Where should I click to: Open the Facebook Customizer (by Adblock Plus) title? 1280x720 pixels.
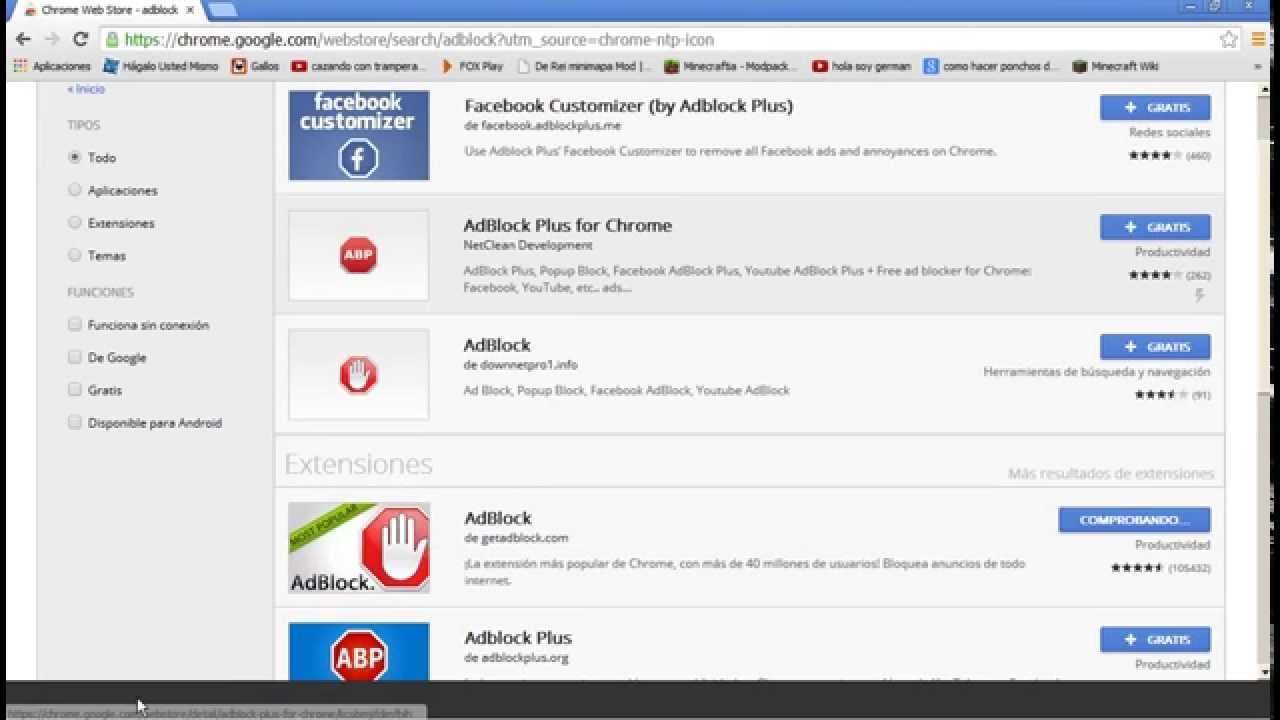(x=629, y=105)
